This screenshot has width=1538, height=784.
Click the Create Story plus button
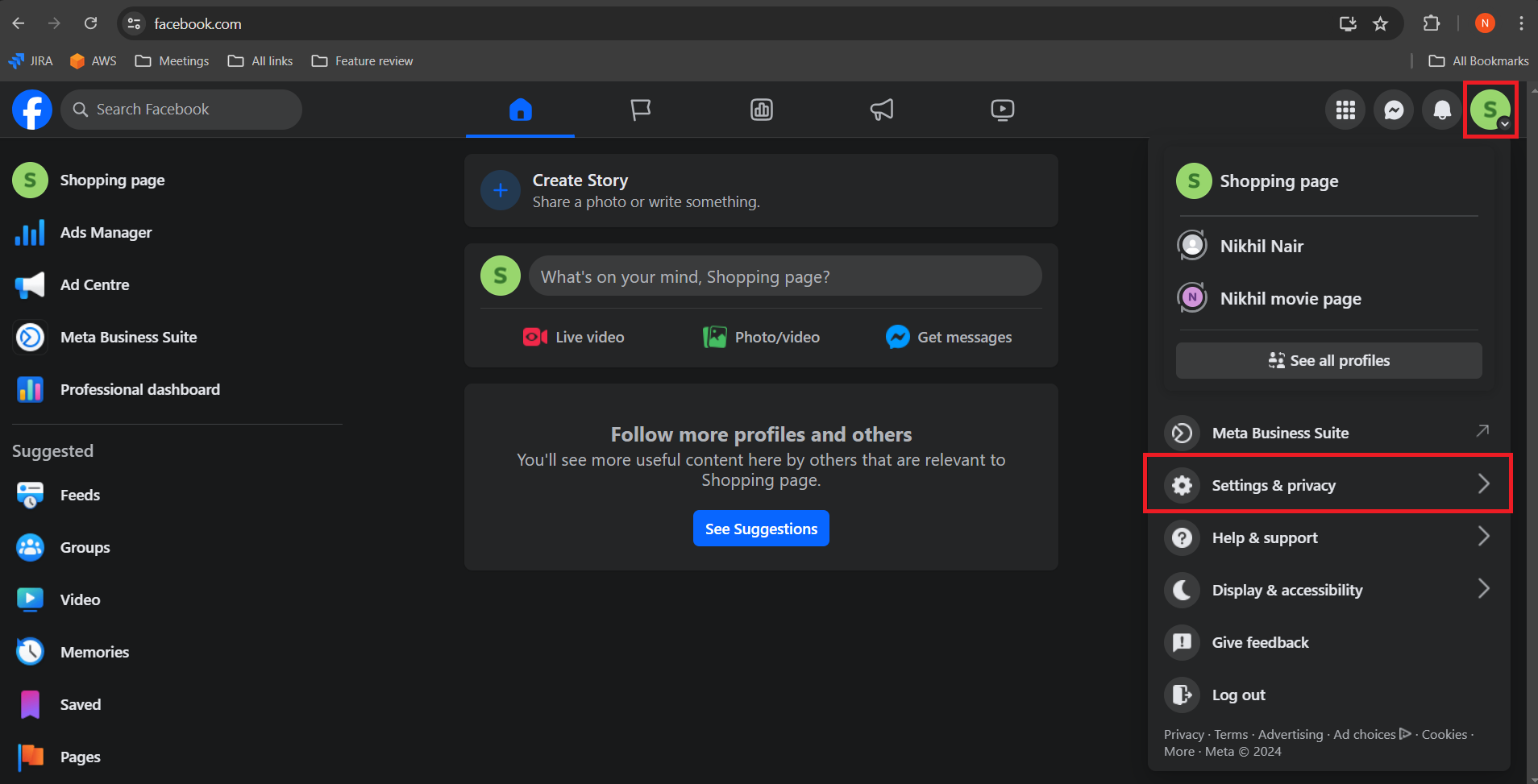tap(501, 191)
